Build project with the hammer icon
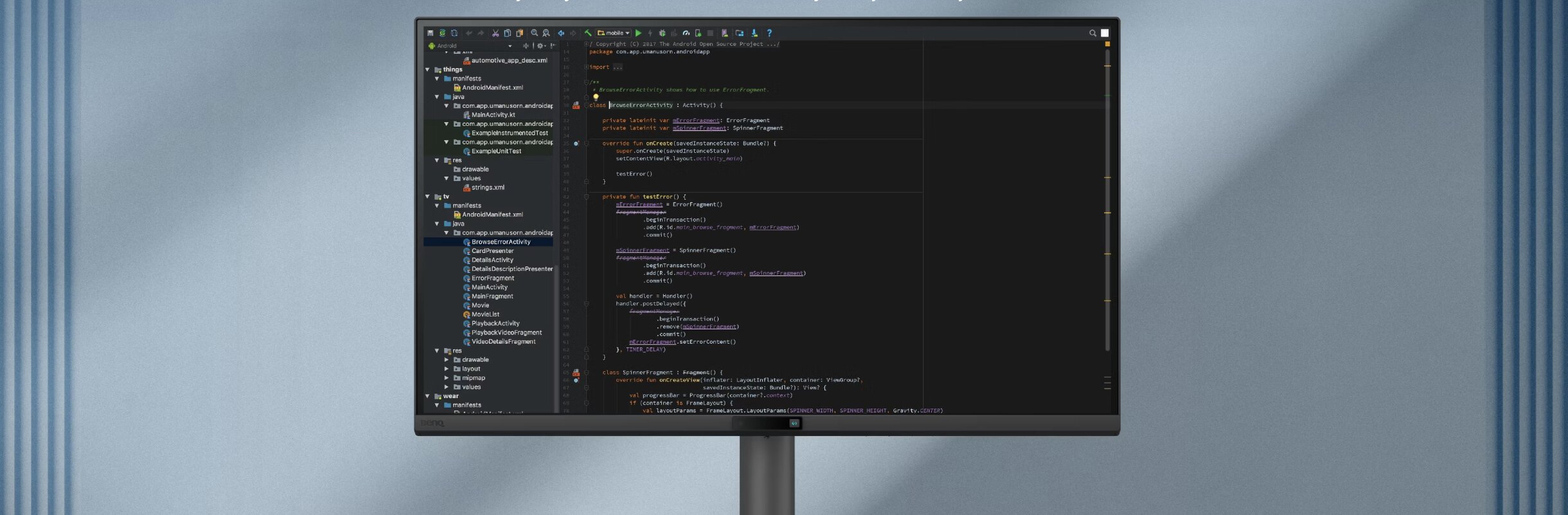 [587, 33]
